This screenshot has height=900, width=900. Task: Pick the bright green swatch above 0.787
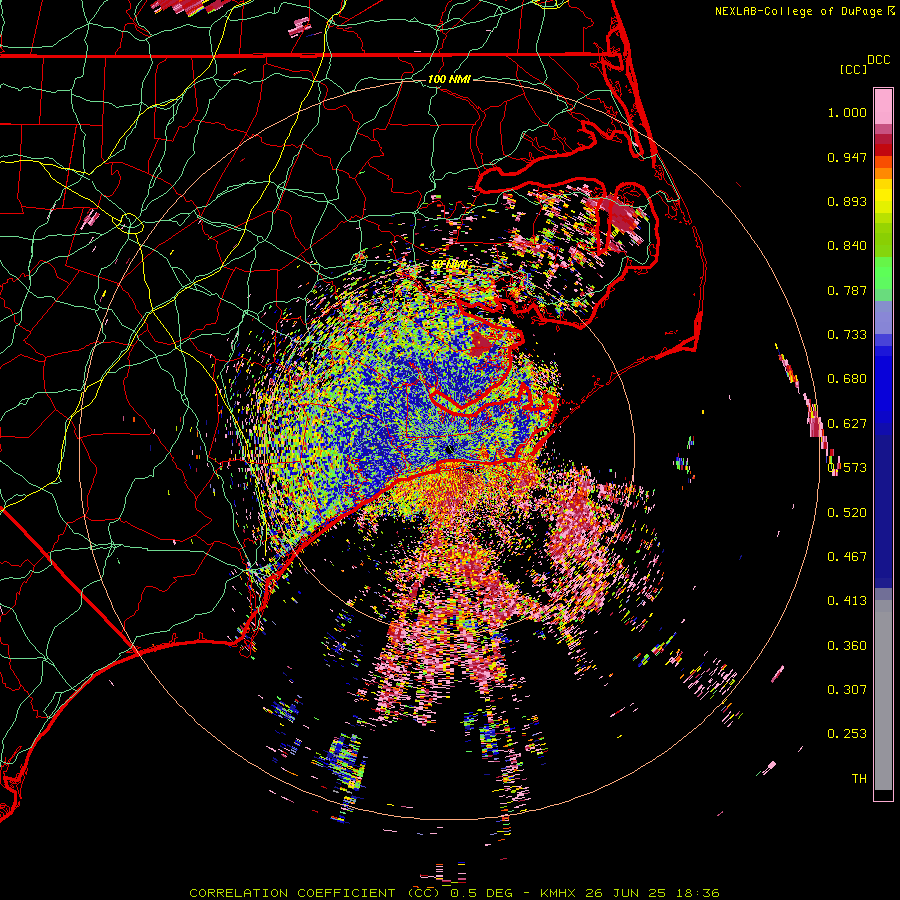[883, 273]
